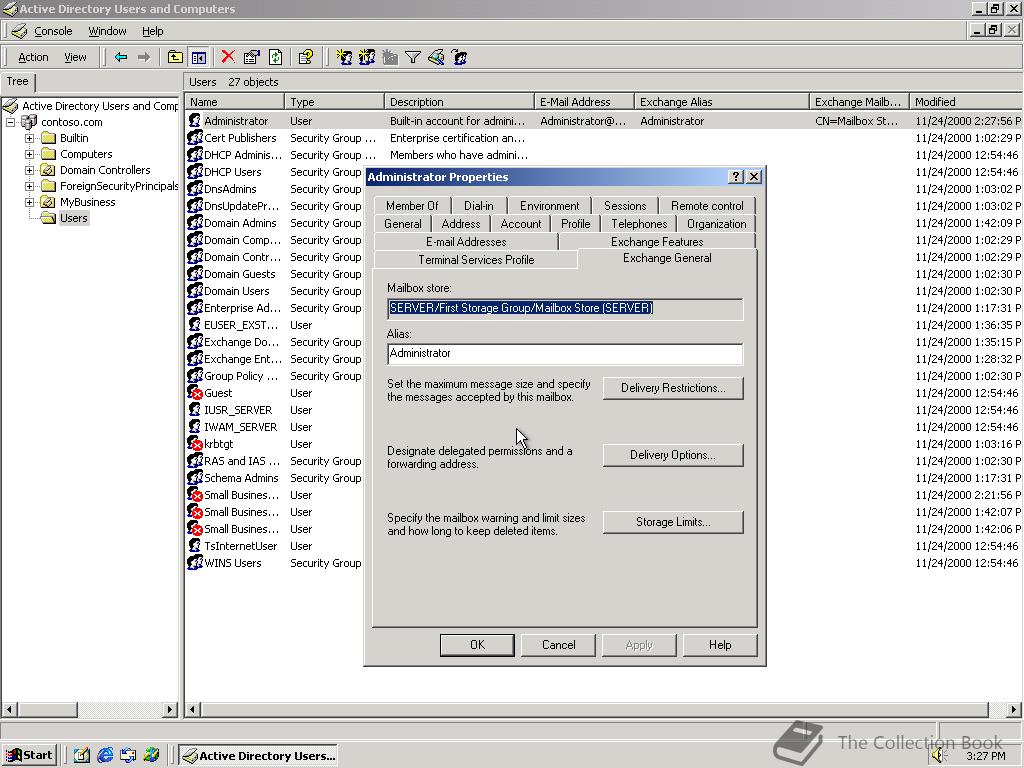Click the krbtgt disabled account icon

(x=195, y=443)
